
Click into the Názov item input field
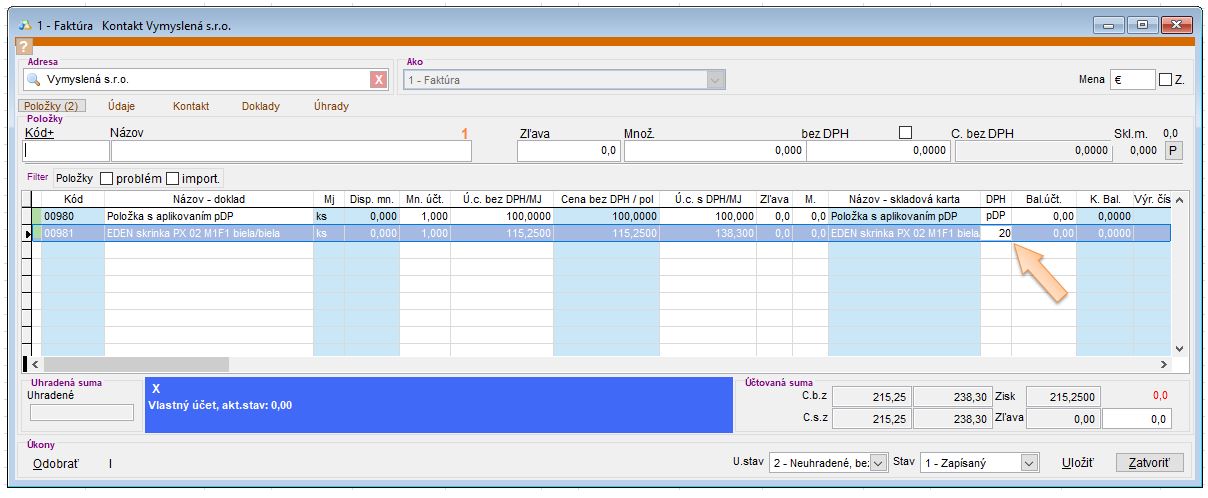[x=290, y=151]
